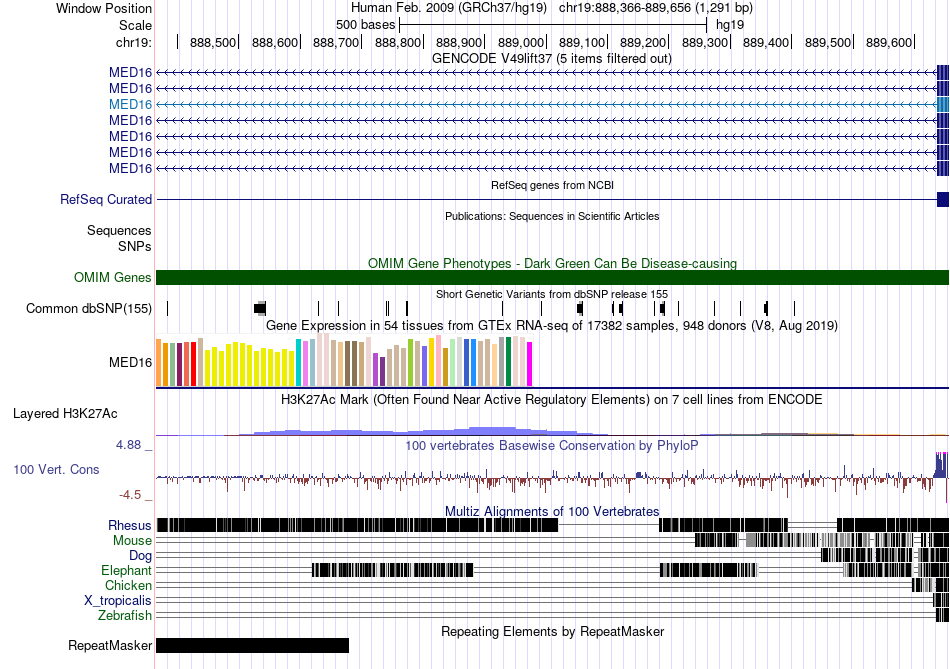The image size is (950, 669).
Task: Click 'Repeating Elements by RepeatMasker' title
Action: 552,631
